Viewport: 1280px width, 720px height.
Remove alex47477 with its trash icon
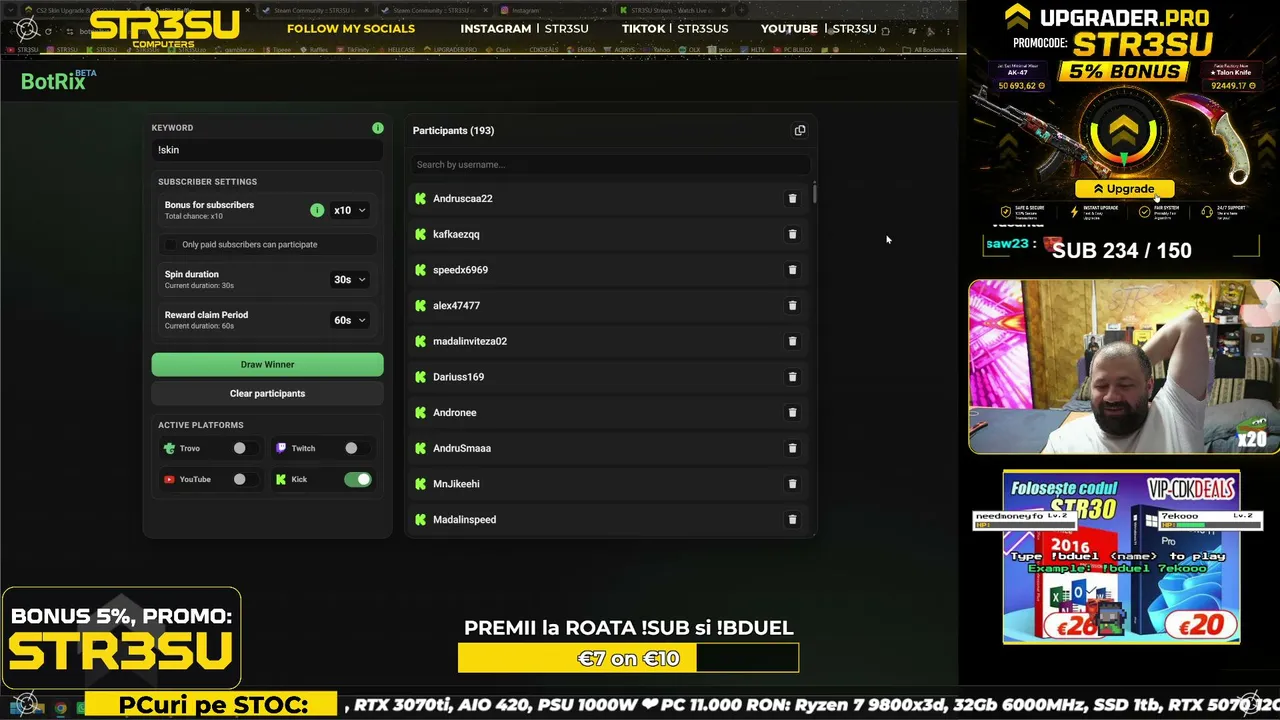click(x=792, y=305)
